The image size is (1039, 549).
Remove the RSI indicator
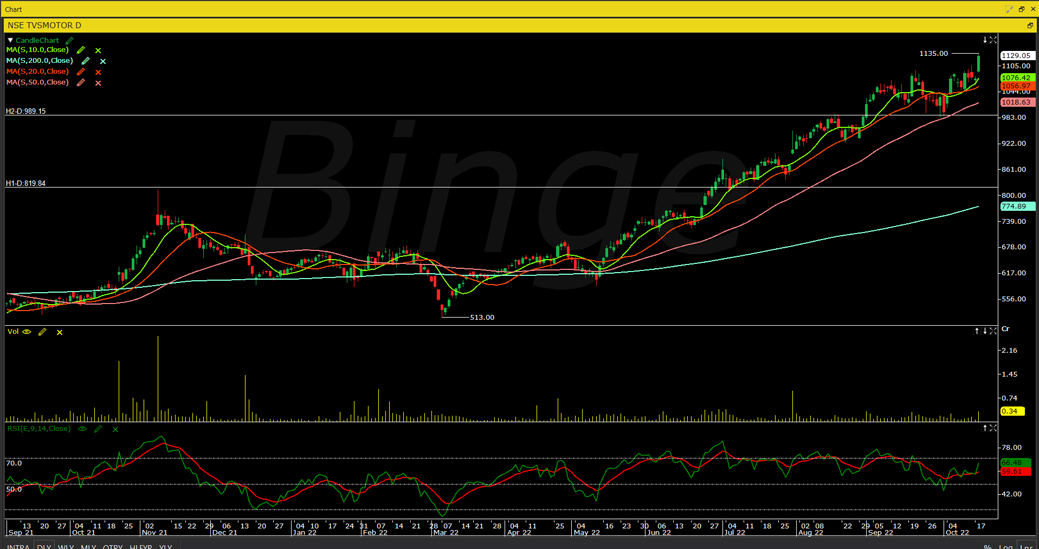[115, 429]
